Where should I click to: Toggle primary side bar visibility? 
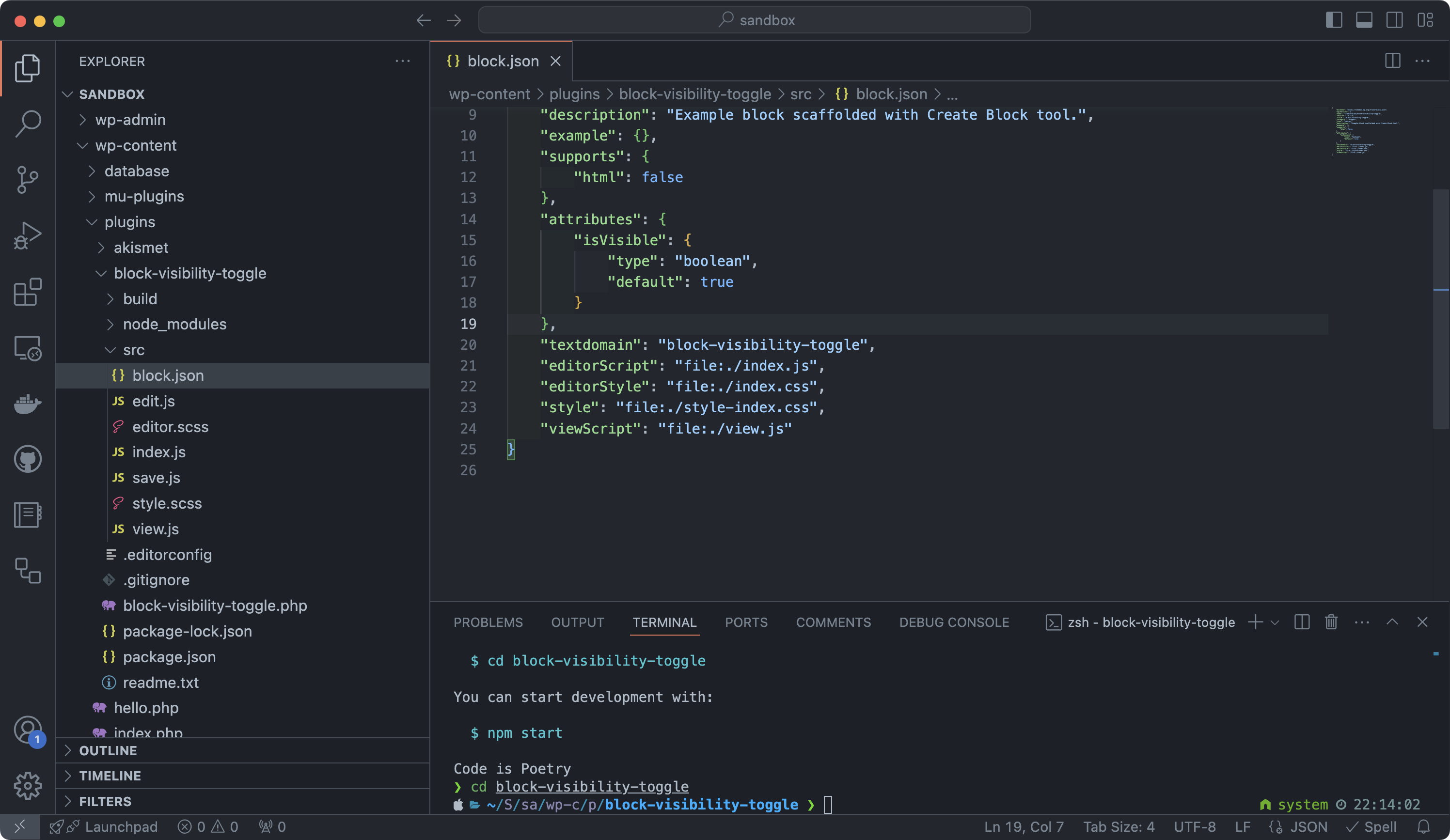point(1334,20)
